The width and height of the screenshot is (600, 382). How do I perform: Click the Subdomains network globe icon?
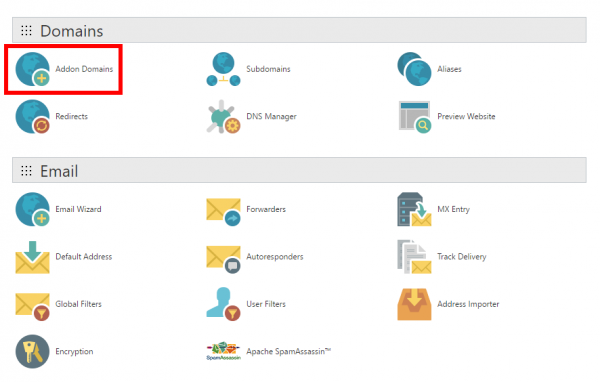point(223,69)
